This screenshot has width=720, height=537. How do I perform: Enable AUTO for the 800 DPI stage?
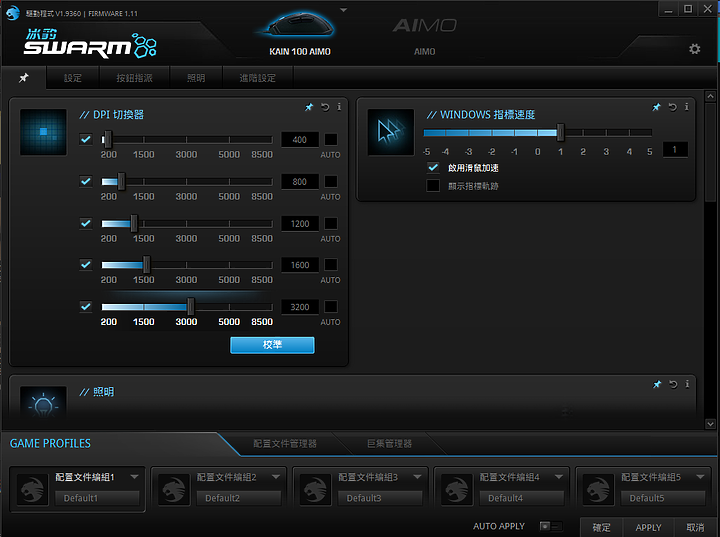(x=331, y=181)
